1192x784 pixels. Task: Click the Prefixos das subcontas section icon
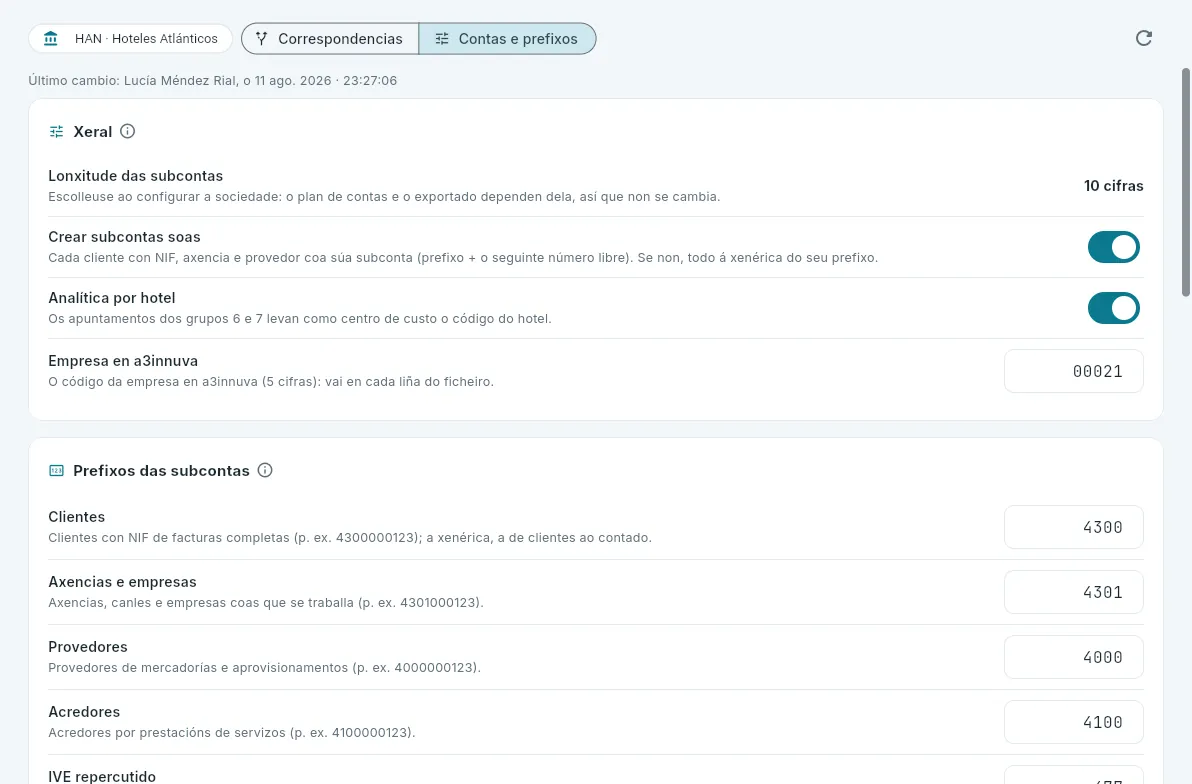pos(56,471)
